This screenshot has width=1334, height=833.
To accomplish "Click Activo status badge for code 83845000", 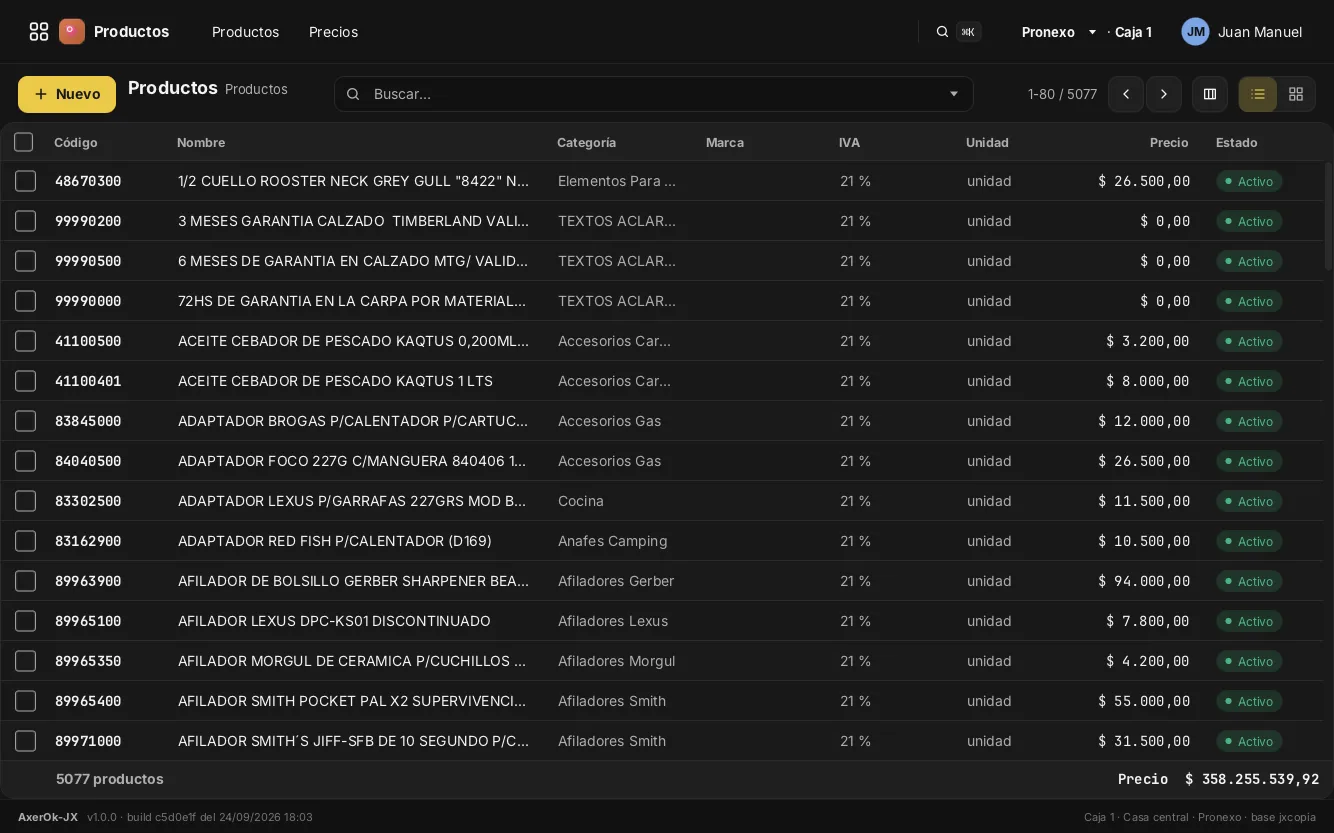I will pyautogui.click(x=1249, y=421).
